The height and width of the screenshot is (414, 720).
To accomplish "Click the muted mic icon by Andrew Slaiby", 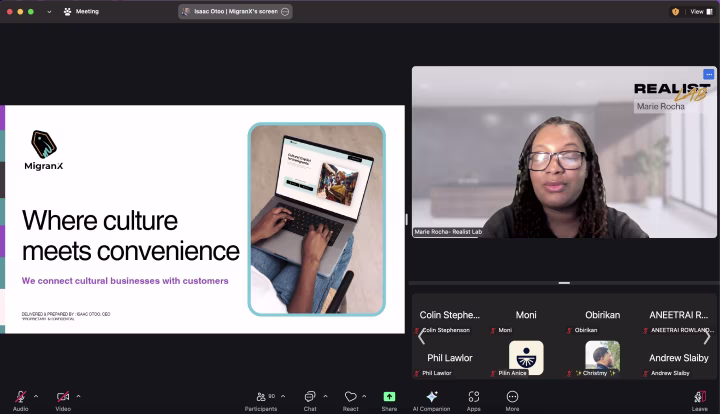I will (x=646, y=374).
